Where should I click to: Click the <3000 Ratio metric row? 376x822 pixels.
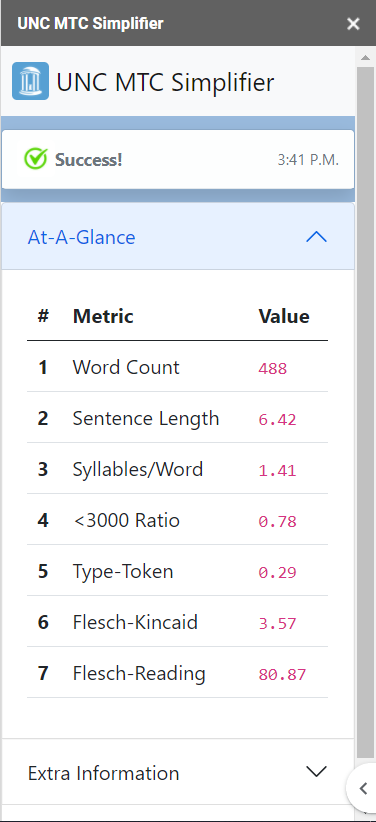tap(177, 520)
